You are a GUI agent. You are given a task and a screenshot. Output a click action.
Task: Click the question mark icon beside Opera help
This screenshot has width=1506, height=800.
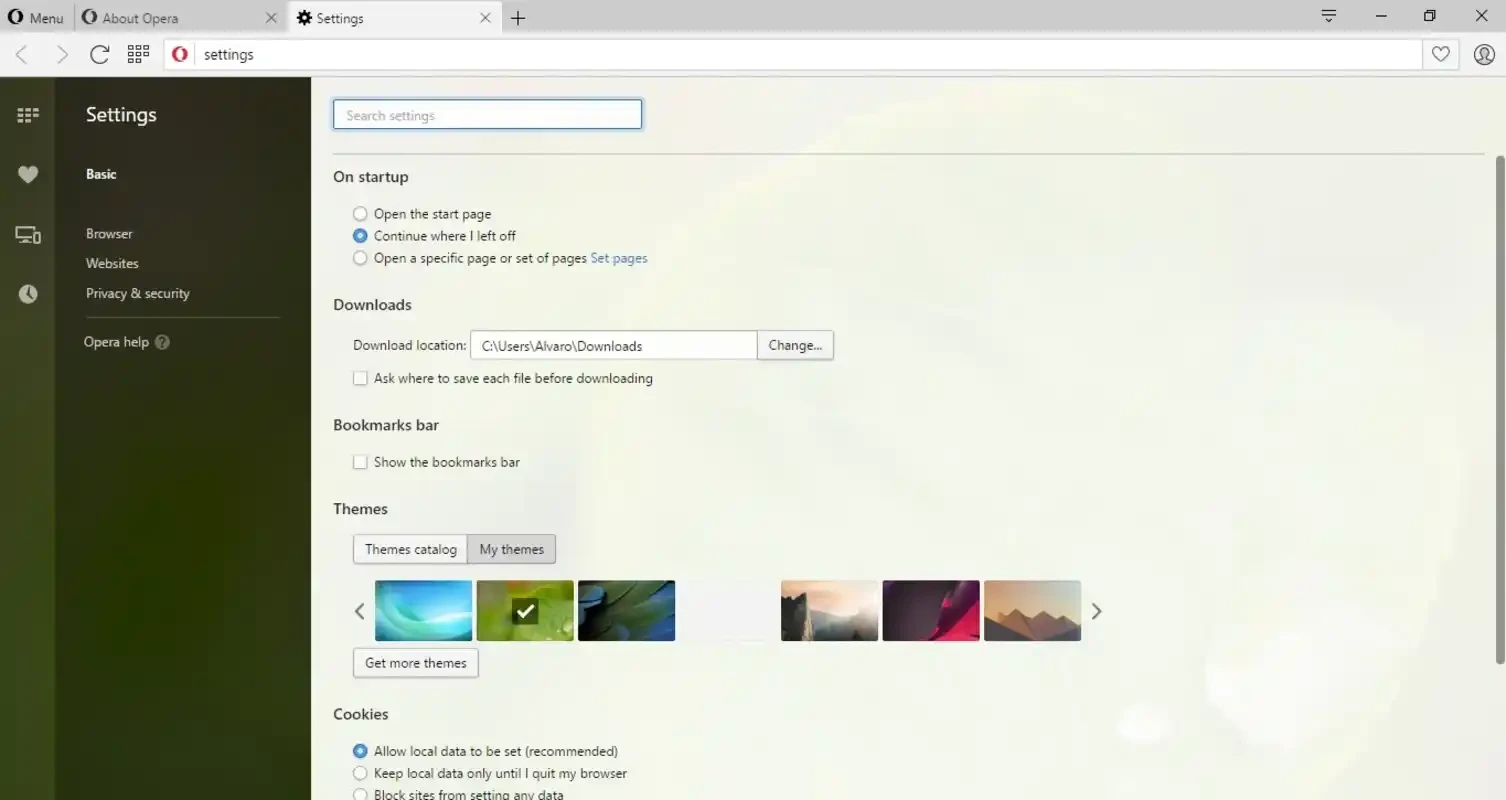pos(162,342)
